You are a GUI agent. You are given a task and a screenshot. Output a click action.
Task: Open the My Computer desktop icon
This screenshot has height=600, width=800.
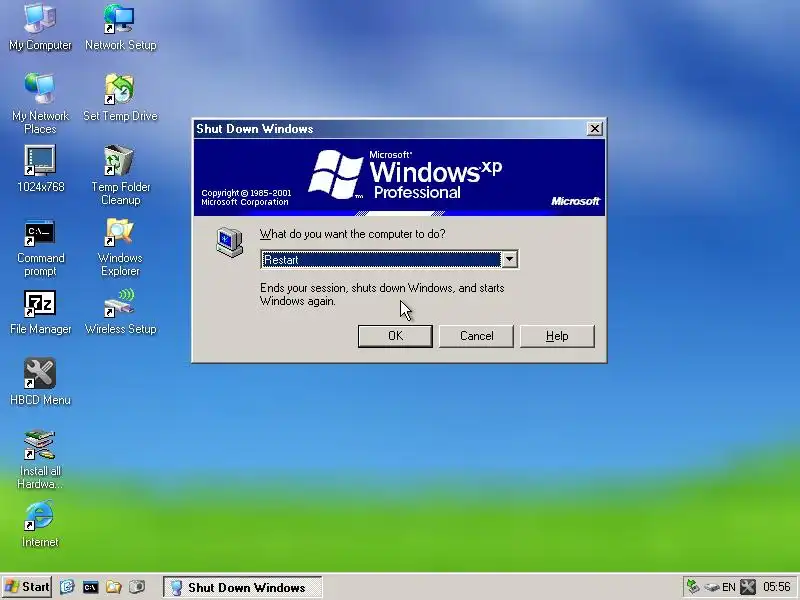[40, 27]
